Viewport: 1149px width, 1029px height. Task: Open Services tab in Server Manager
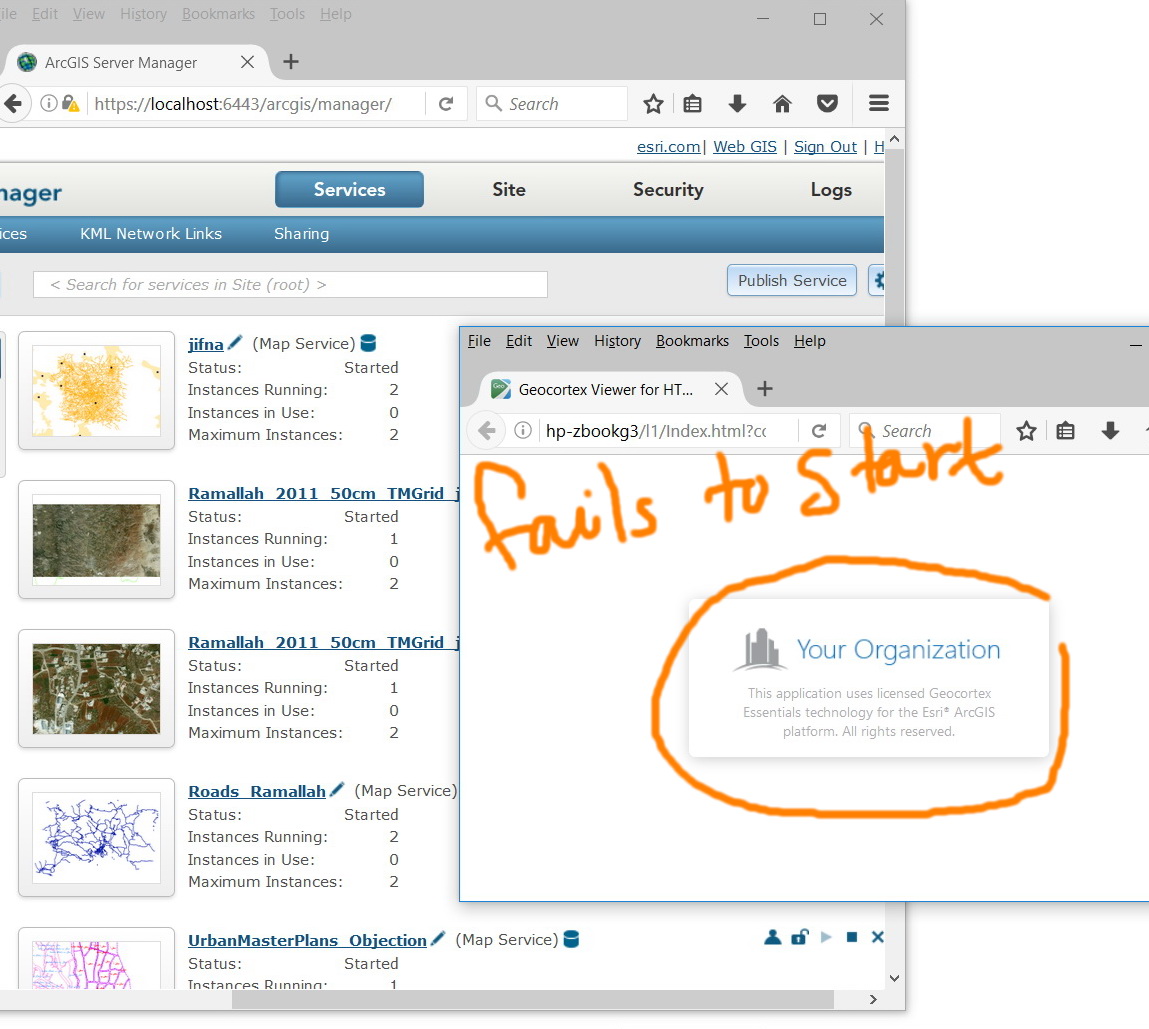coord(350,190)
